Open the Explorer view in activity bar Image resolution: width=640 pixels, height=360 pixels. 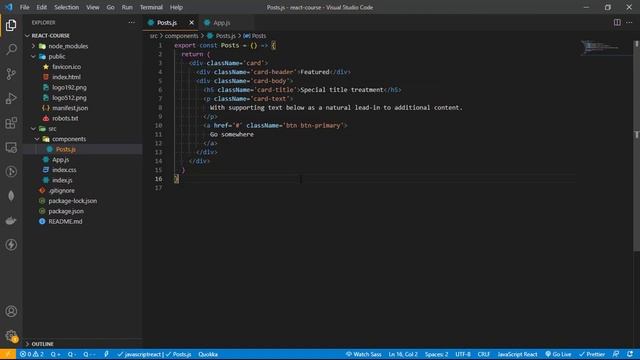point(11,25)
